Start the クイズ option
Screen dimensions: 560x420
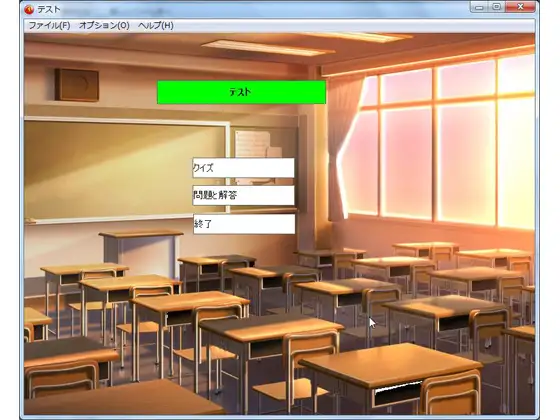(244, 168)
